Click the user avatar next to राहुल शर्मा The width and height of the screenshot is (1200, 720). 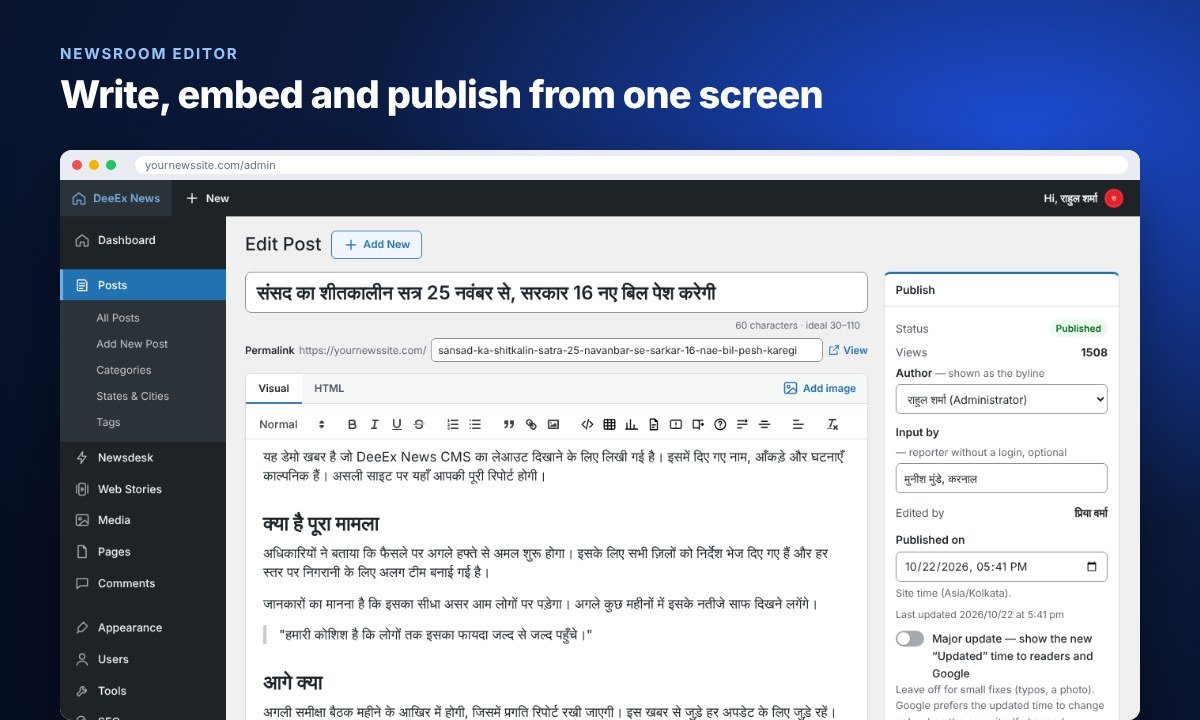[1114, 198]
